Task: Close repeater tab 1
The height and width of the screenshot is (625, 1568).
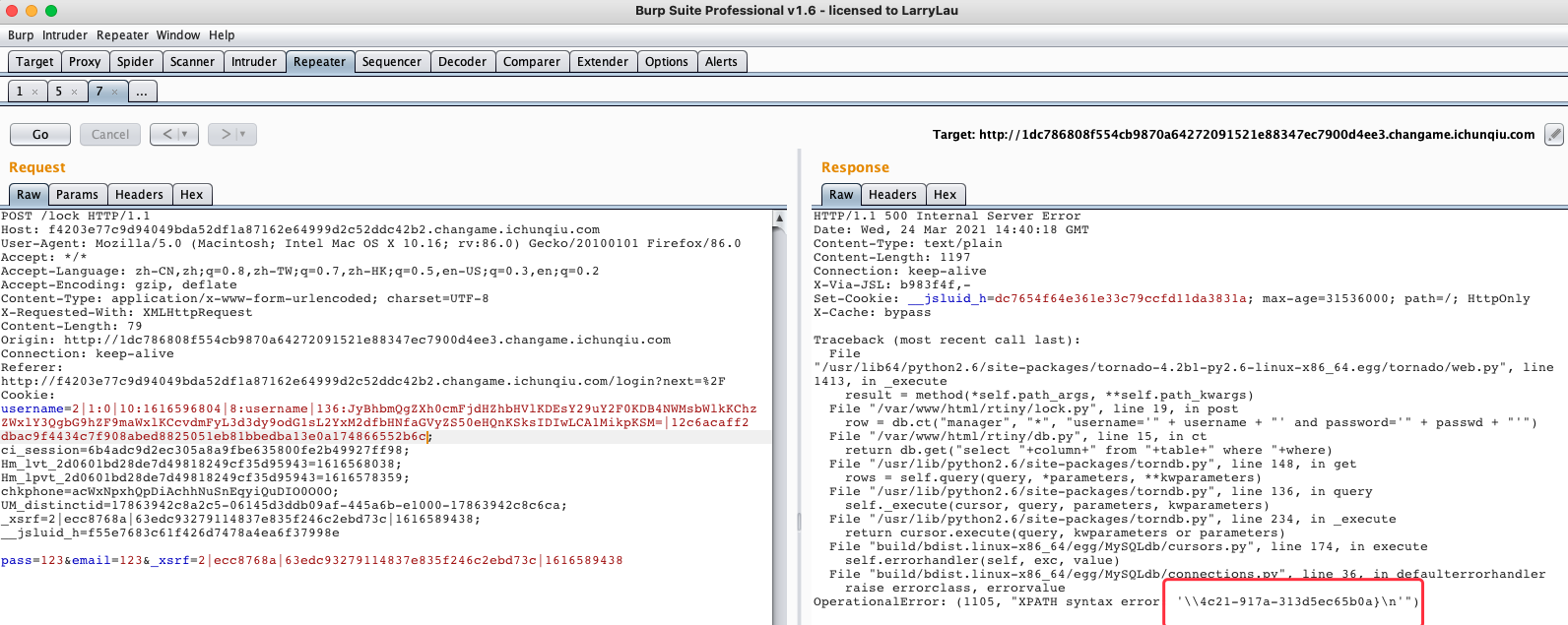Action: pos(34,92)
